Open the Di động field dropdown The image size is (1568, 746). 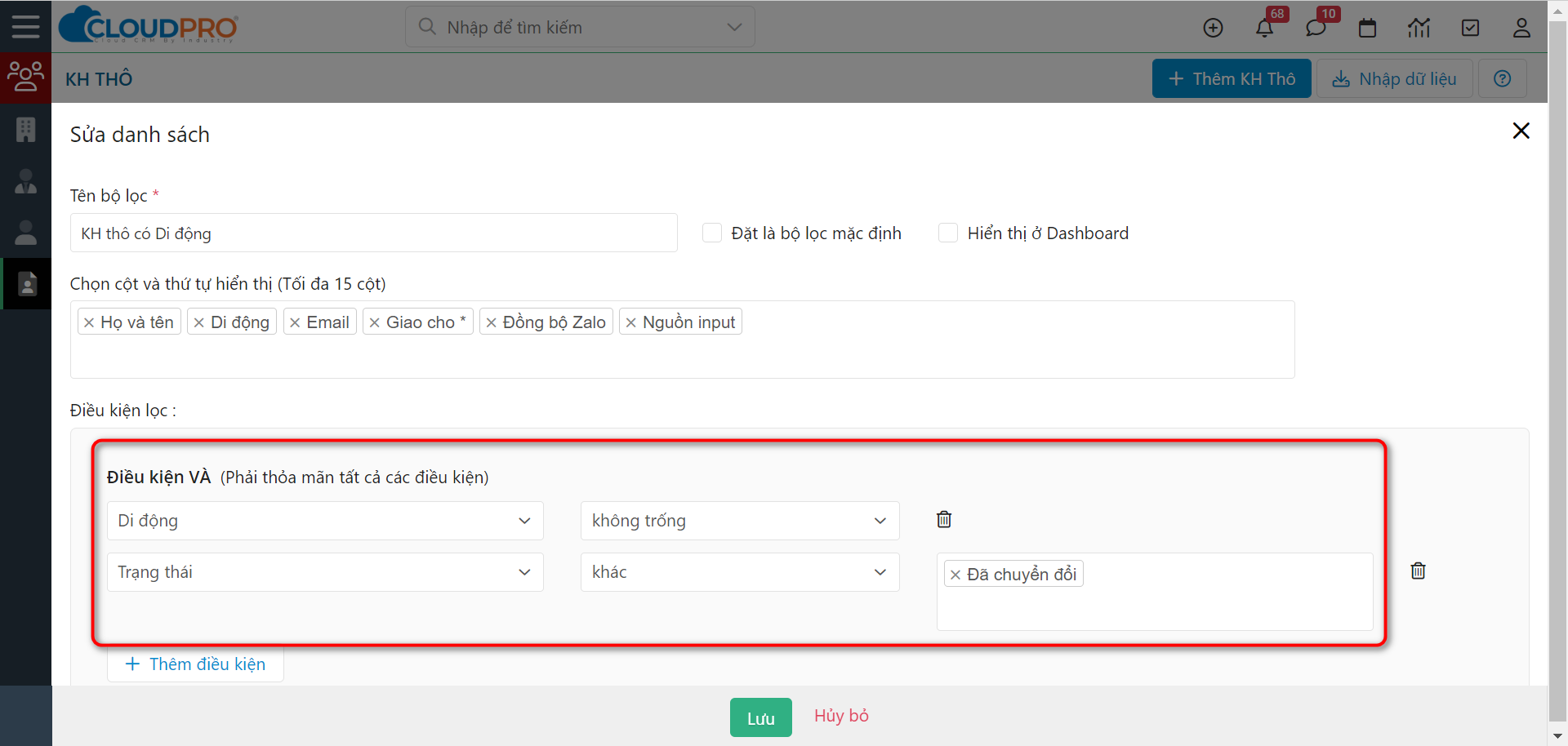pyautogui.click(x=325, y=521)
